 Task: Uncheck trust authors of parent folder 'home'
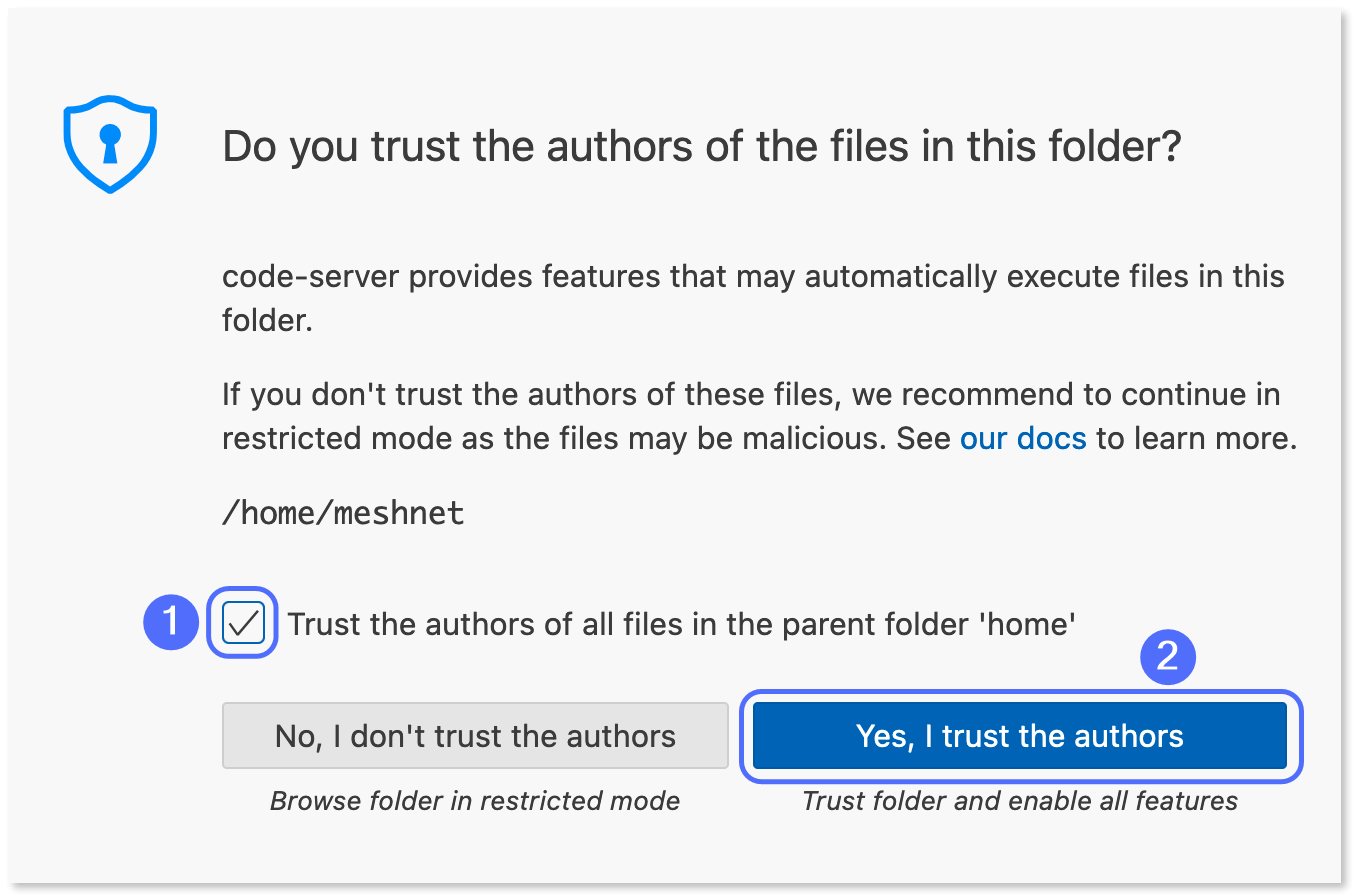[x=242, y=622]
